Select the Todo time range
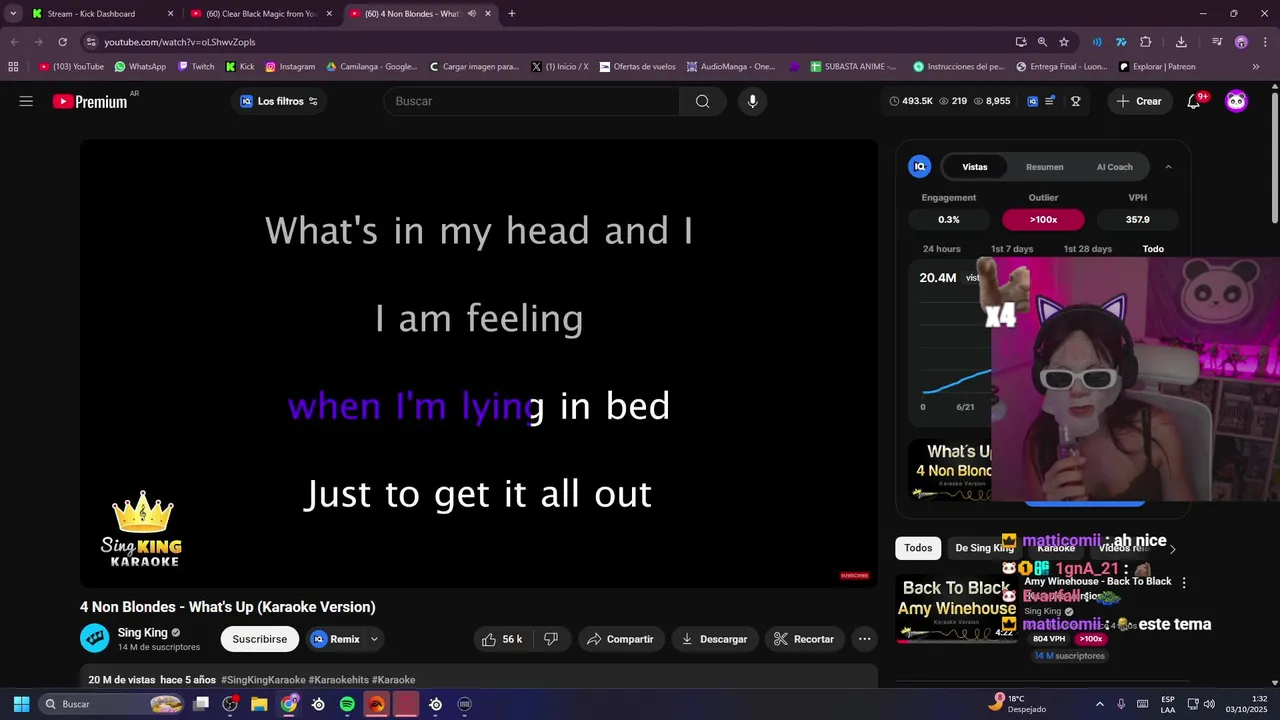Screen dimensions: 1280x720 1153,249
